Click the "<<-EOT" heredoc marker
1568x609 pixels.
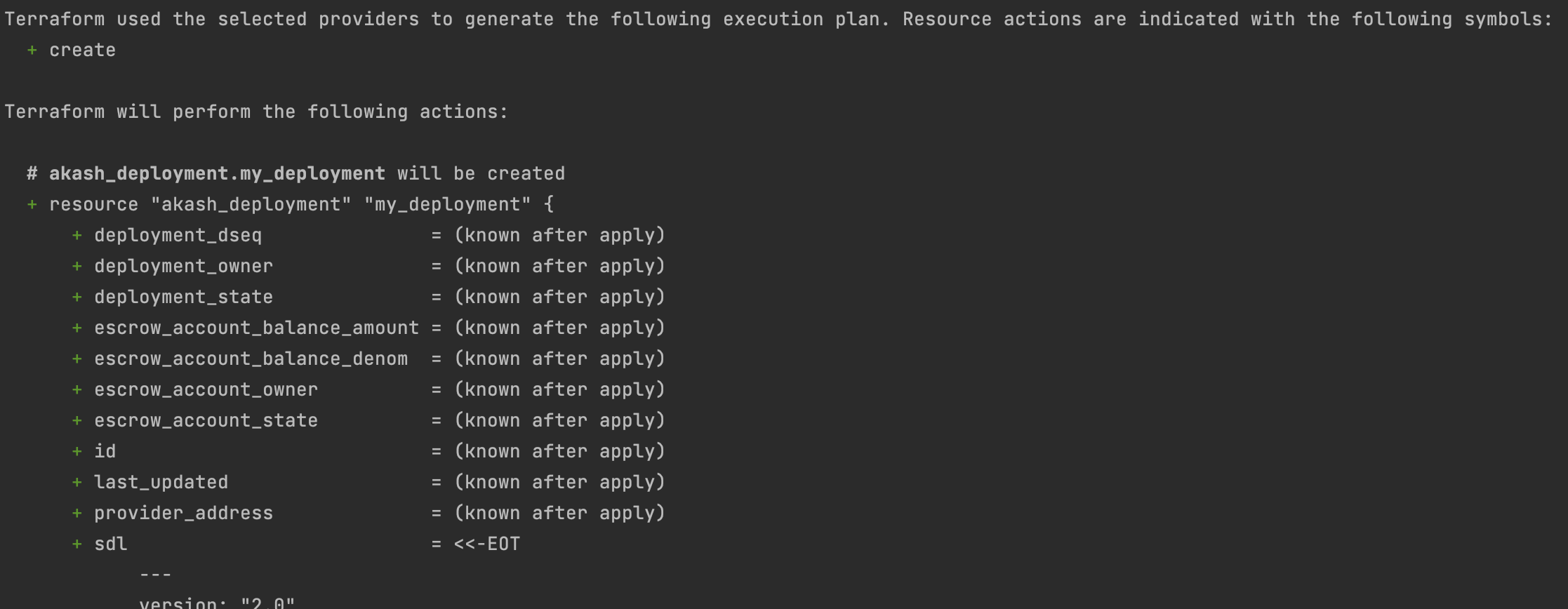[x=486, y=544]
